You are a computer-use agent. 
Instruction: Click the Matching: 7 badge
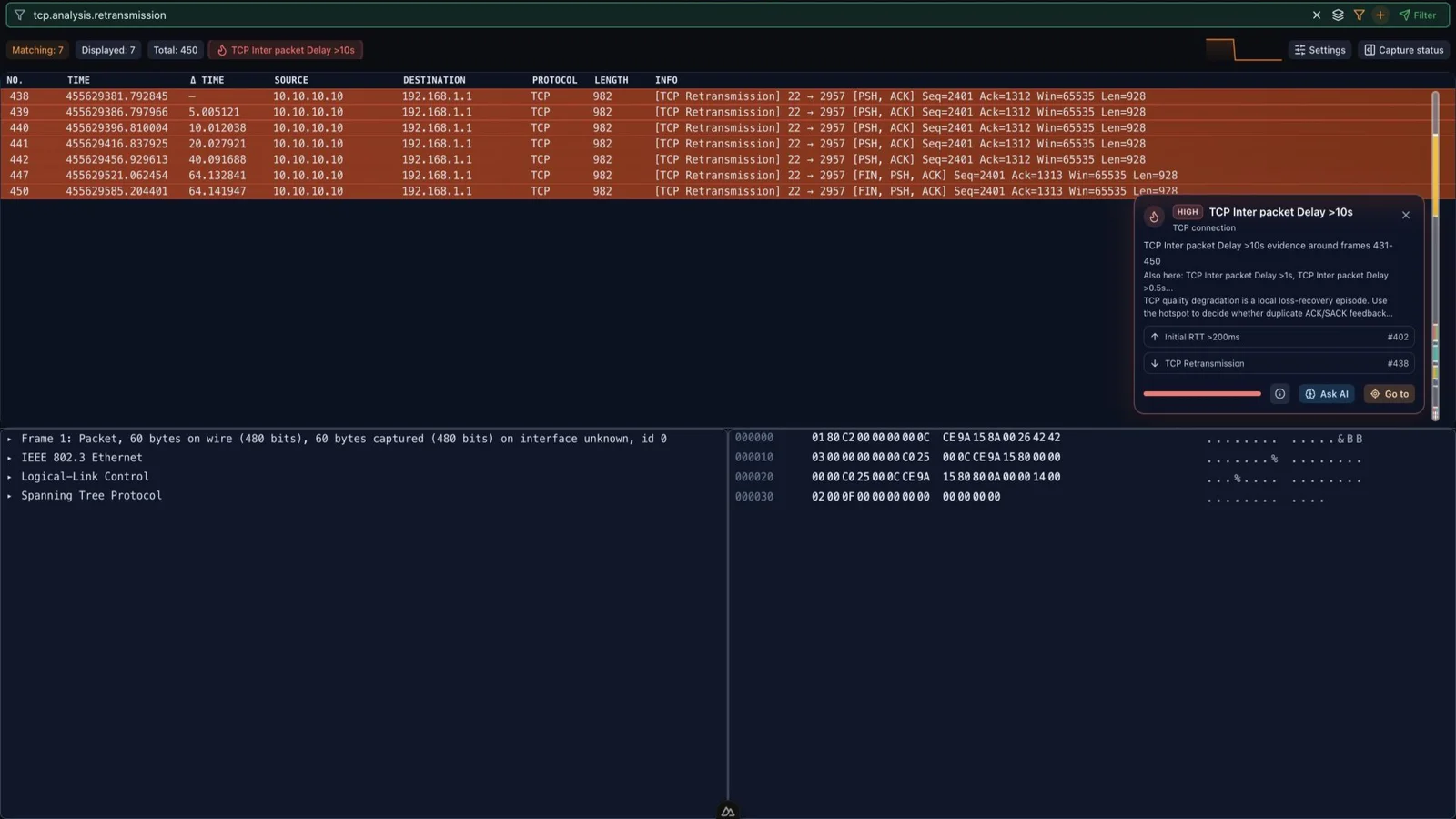point(37,50)
